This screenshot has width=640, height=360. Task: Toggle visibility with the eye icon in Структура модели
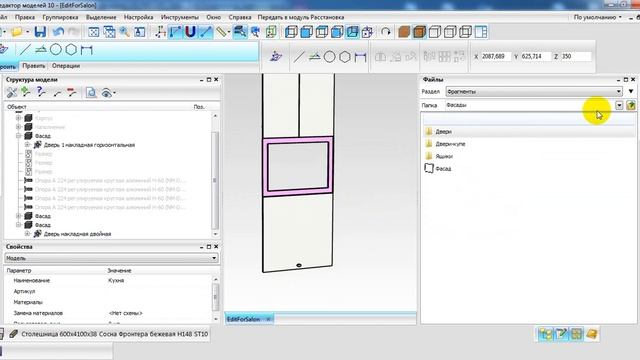click(x=106, y=93)
